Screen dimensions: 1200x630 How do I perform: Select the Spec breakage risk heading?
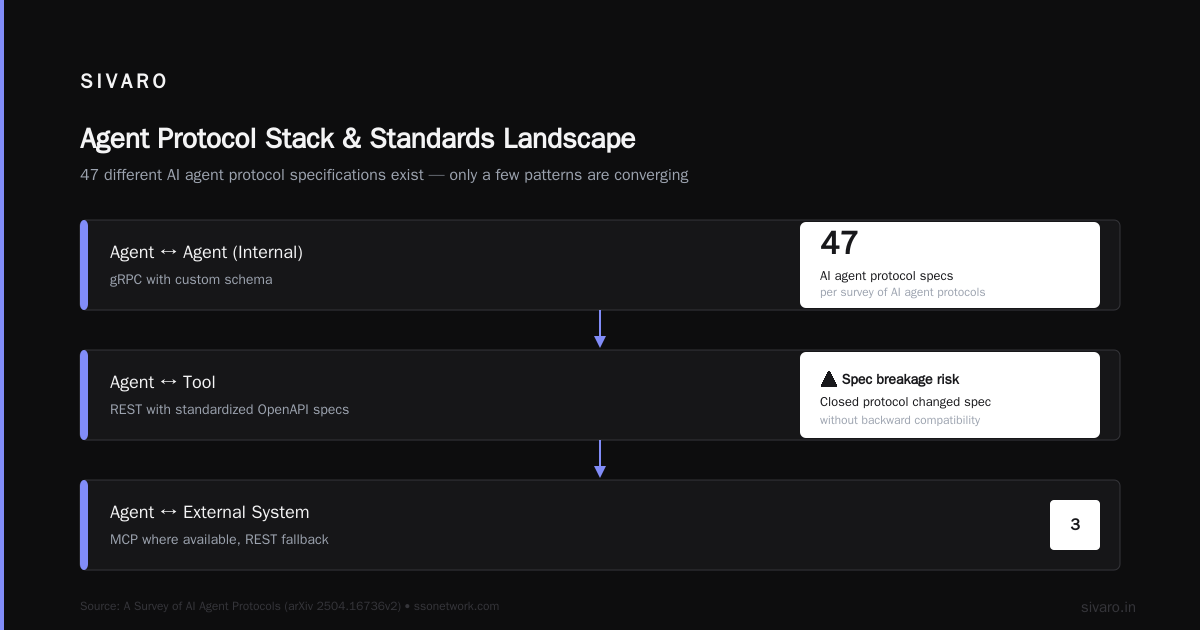[900, 379]
